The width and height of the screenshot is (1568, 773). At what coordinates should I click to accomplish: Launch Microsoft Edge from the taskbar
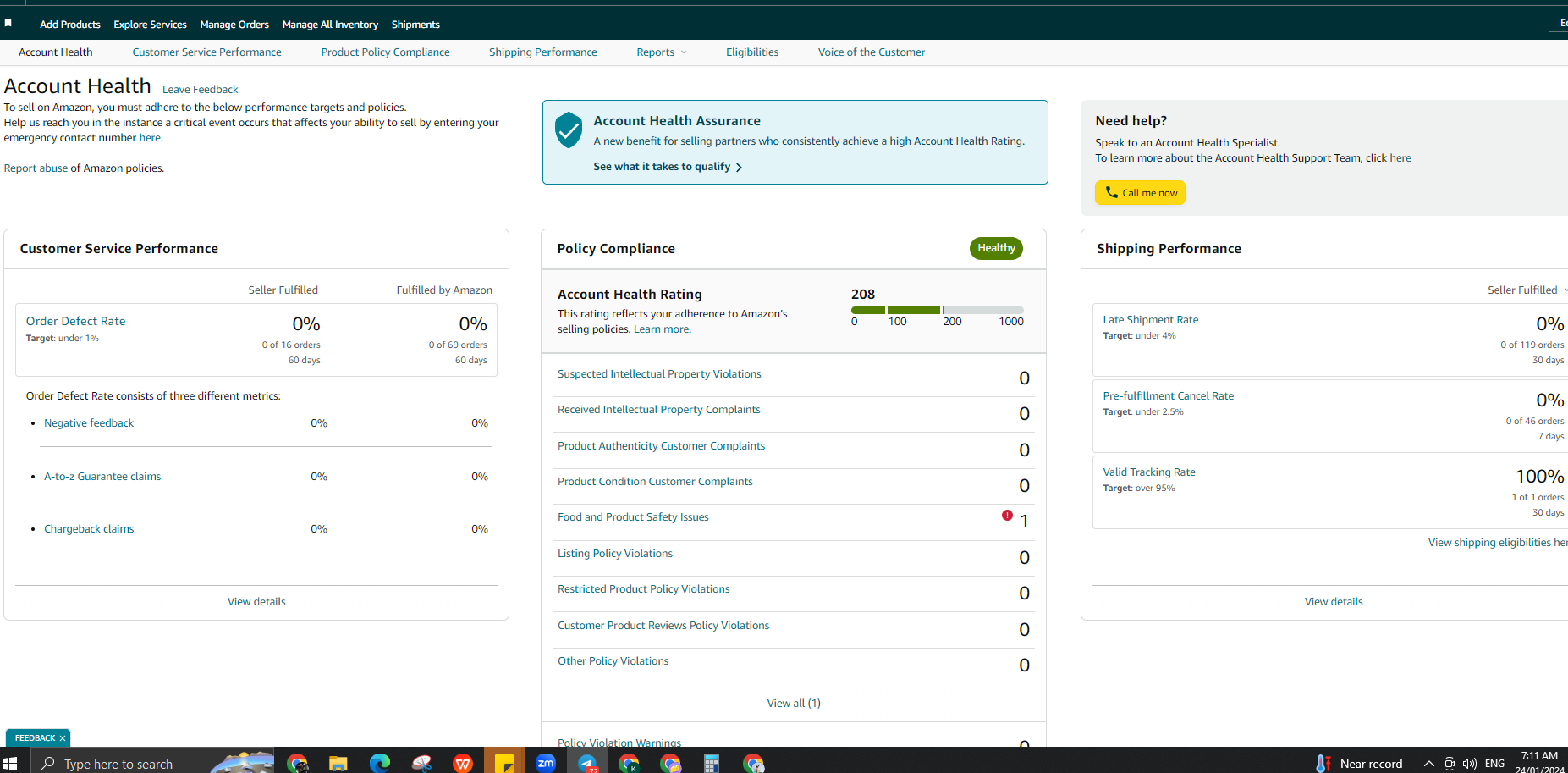tap(380, 763)
